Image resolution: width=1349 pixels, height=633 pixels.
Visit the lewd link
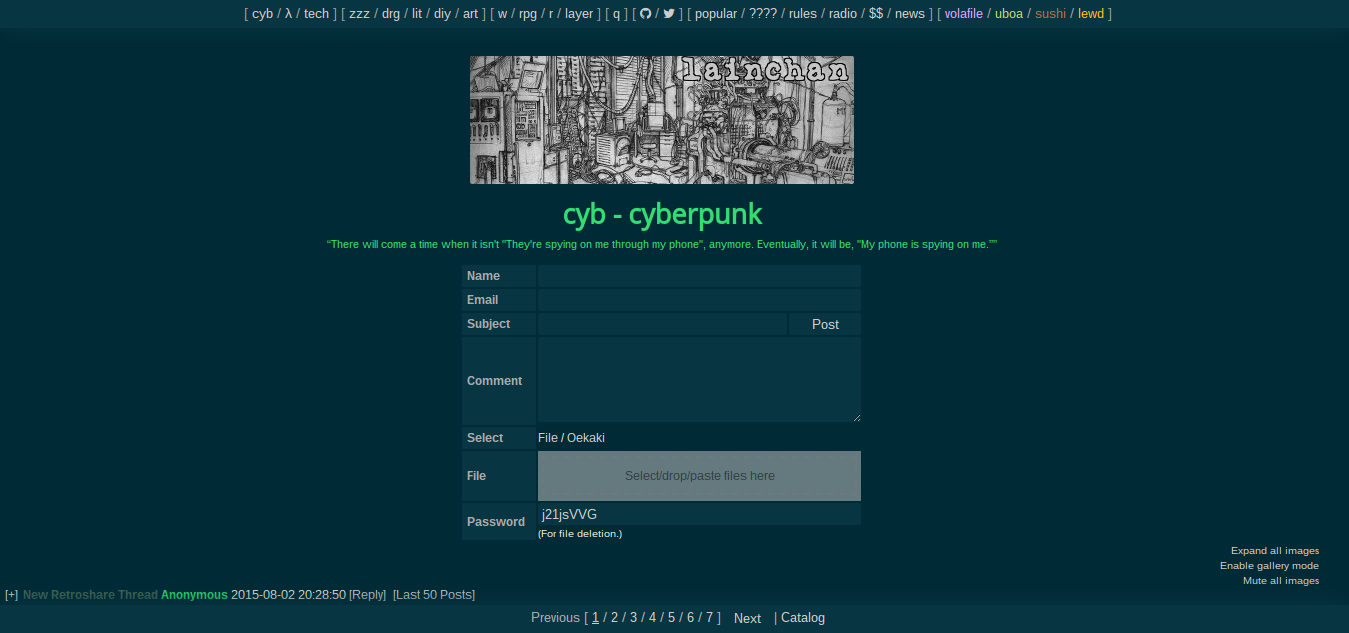click(x=1091, y=13)
